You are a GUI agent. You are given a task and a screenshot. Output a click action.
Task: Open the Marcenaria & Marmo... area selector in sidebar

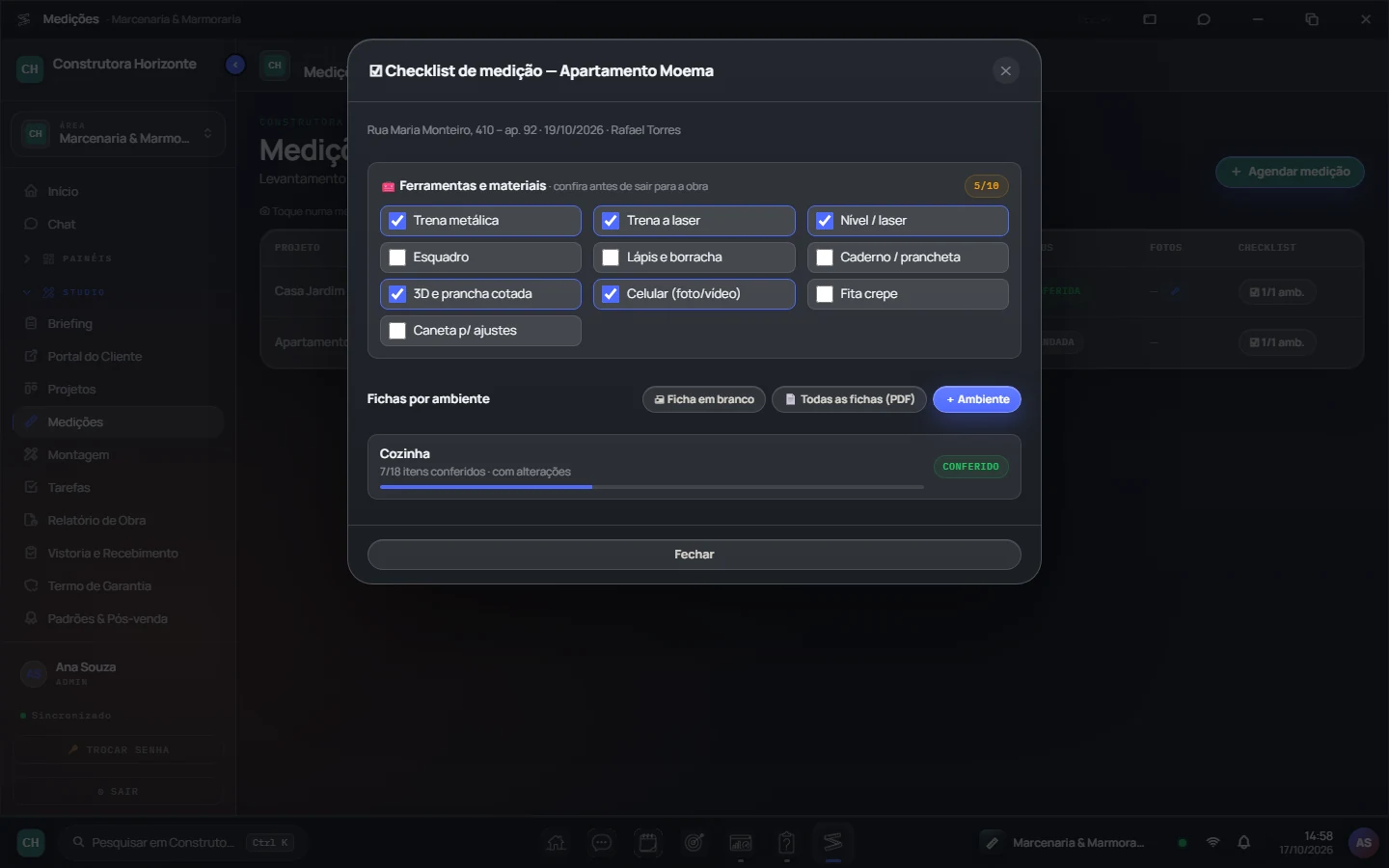119,133
